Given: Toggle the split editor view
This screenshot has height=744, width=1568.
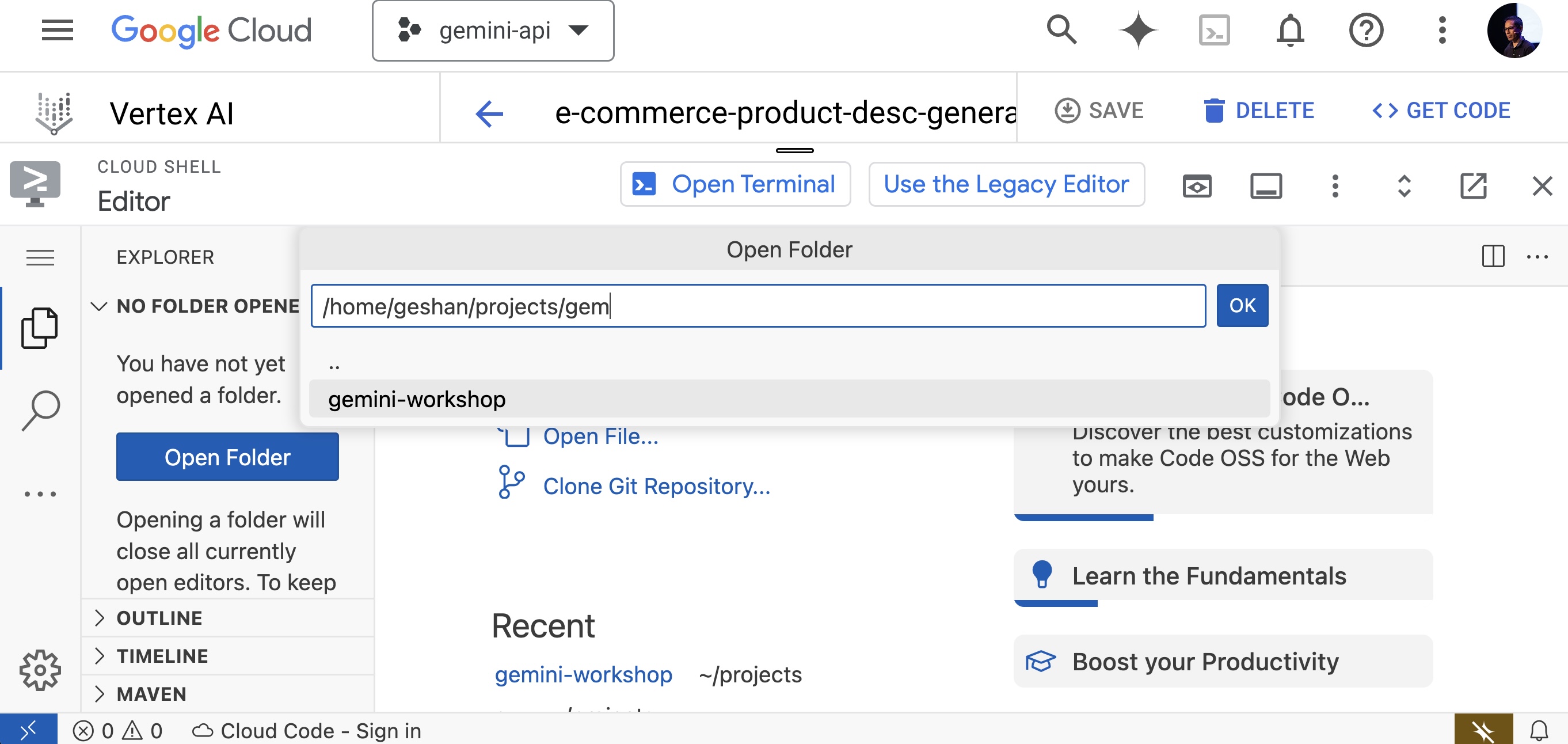Looking at the screenshot, I should click(x=1493, y=257).
